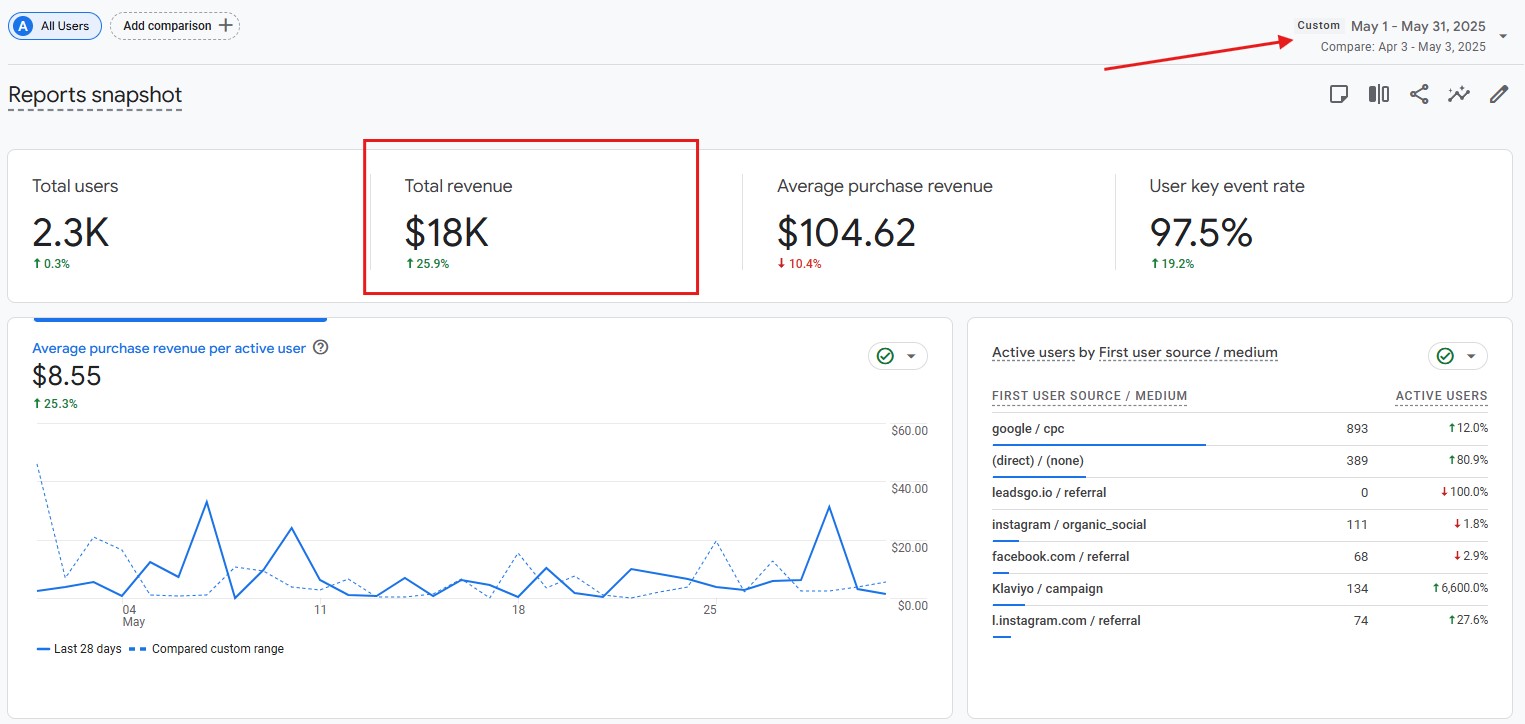Screen dimensions: 1525x724
Task: Click the Average purchase revenue per active user title
Action: [x=169, y=348]
